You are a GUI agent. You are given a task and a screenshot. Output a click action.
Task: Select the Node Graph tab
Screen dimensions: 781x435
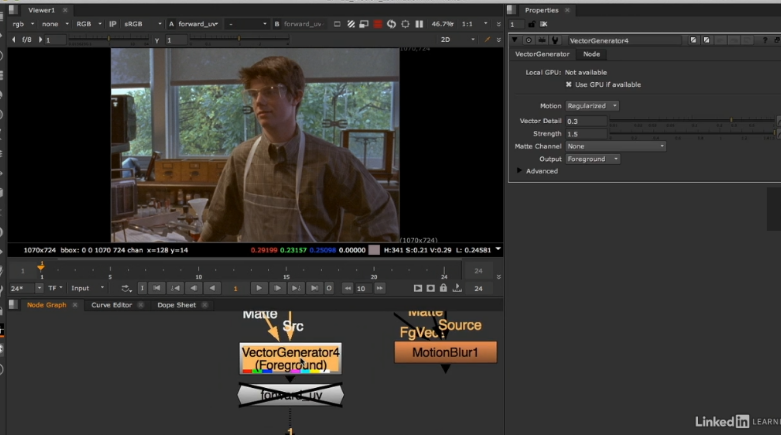[x=46, y=305]
